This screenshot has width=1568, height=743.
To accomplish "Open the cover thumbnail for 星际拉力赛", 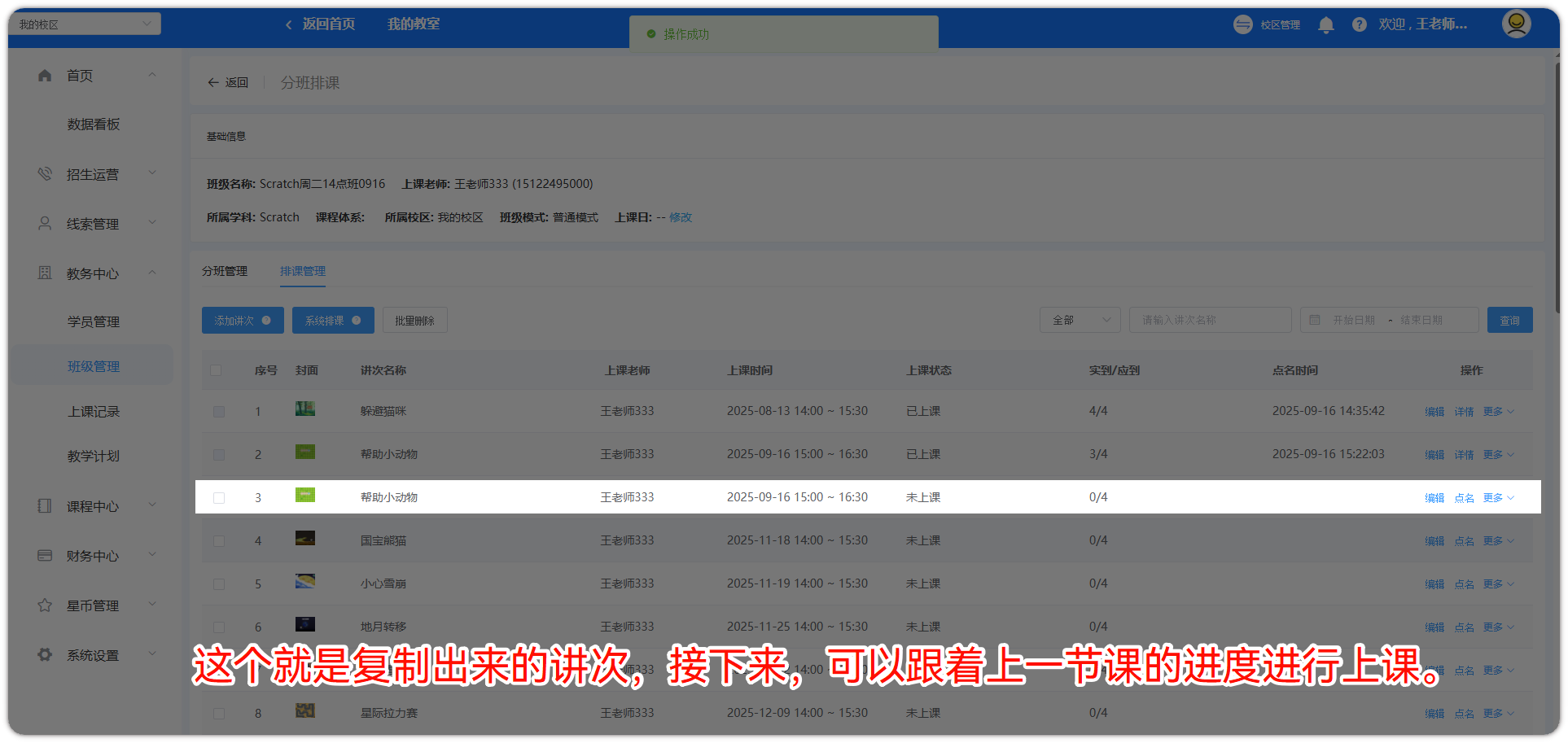I will coord(305,710).
